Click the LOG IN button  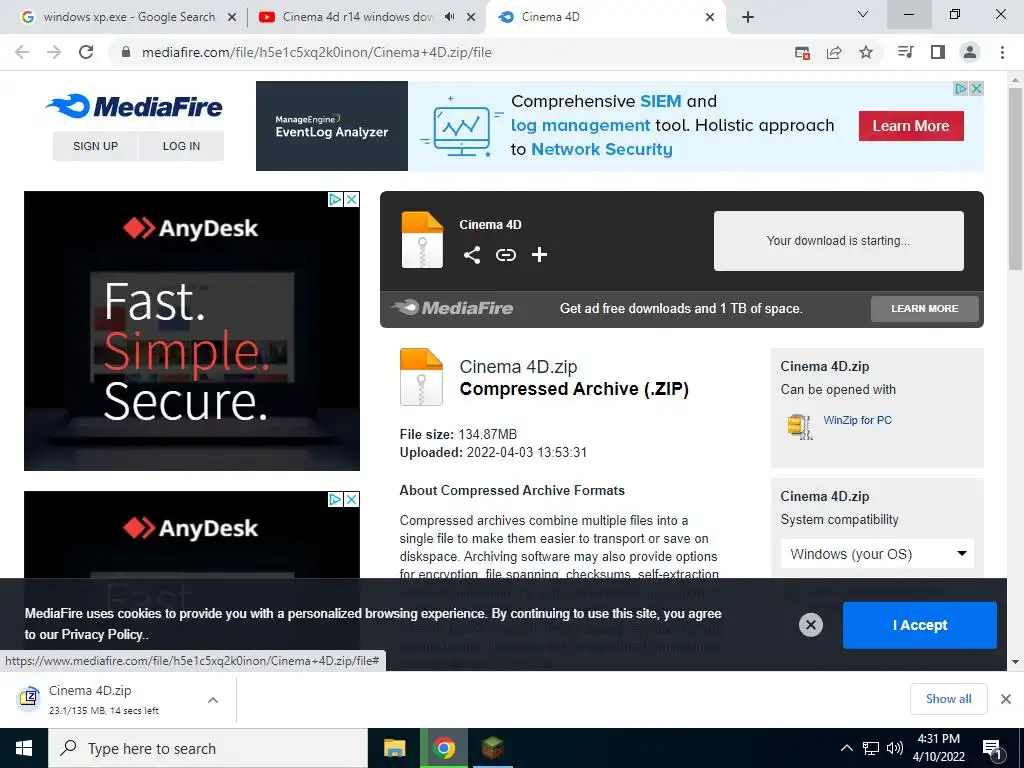click(182, 146)
